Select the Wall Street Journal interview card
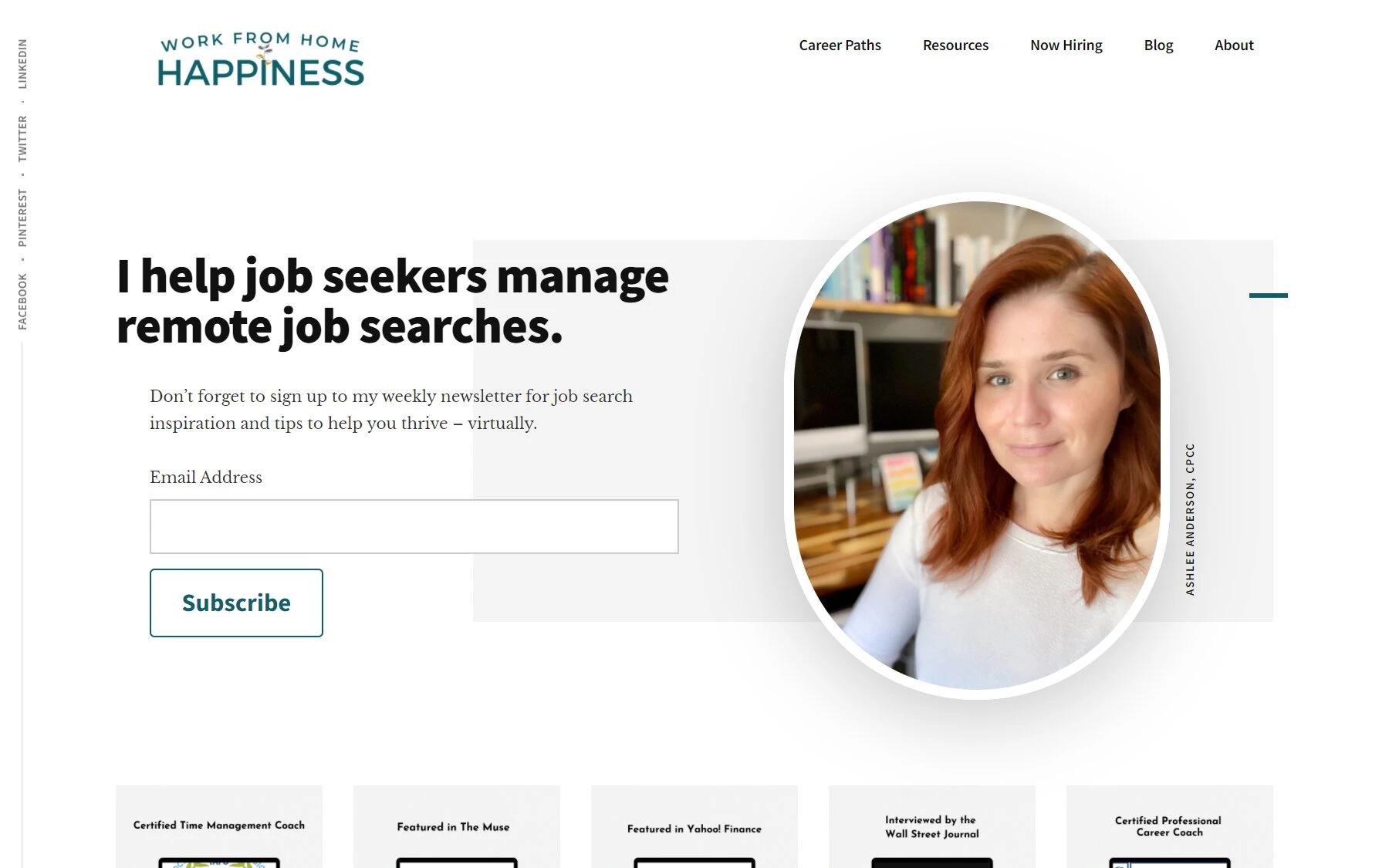The width and height of the screenshot is (1389, 868). 932,826
